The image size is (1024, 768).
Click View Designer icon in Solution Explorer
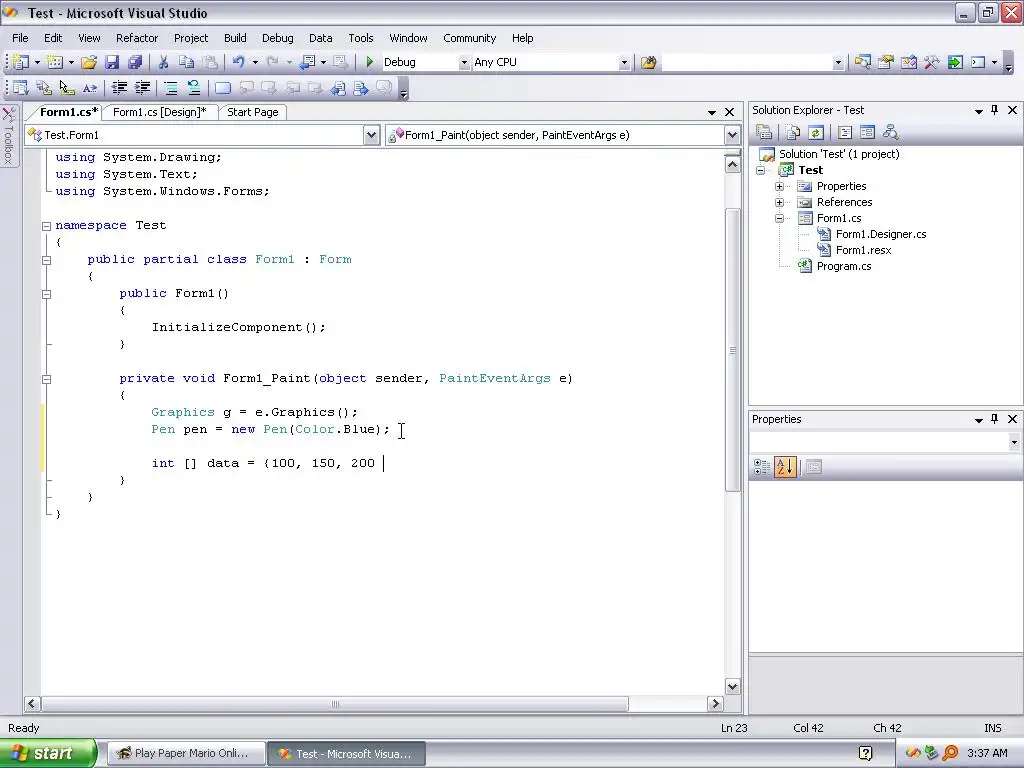tap(867, 133)
